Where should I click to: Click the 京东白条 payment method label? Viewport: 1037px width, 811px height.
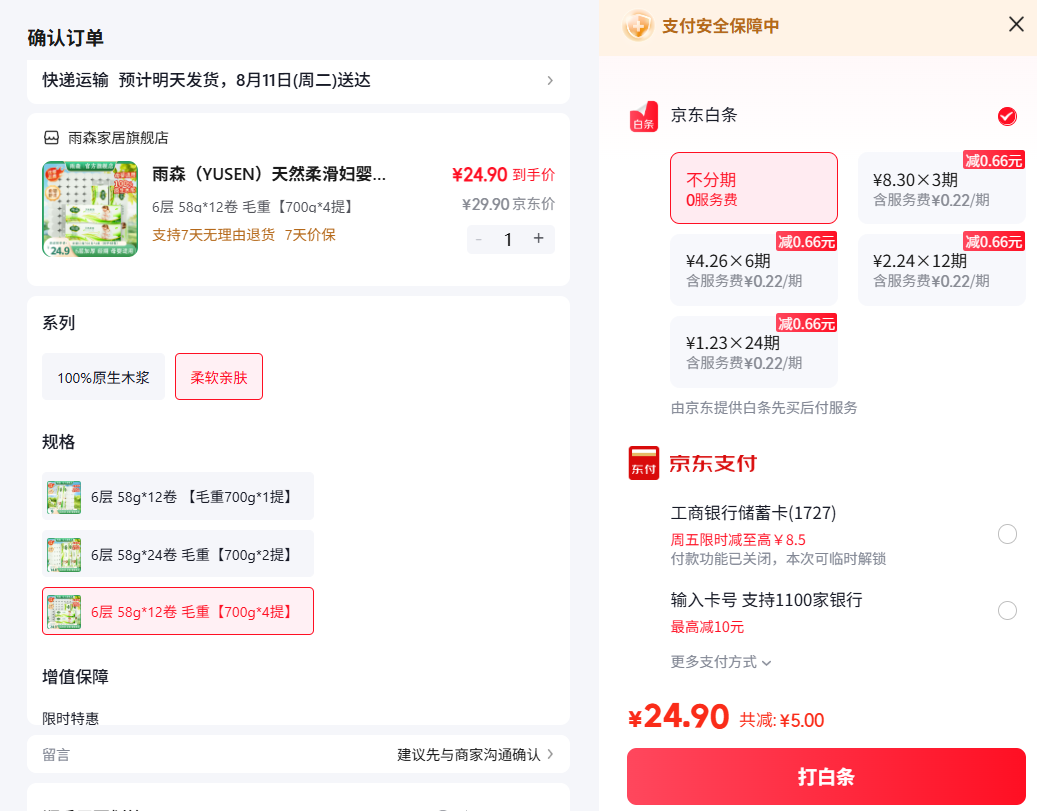click(704, 115)
